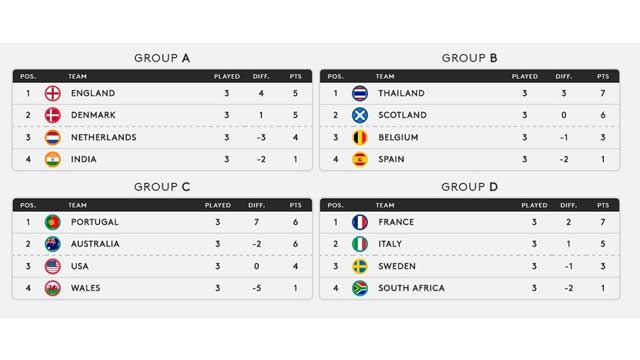Click the DIFF. column header in Group C

coord(256,205)
